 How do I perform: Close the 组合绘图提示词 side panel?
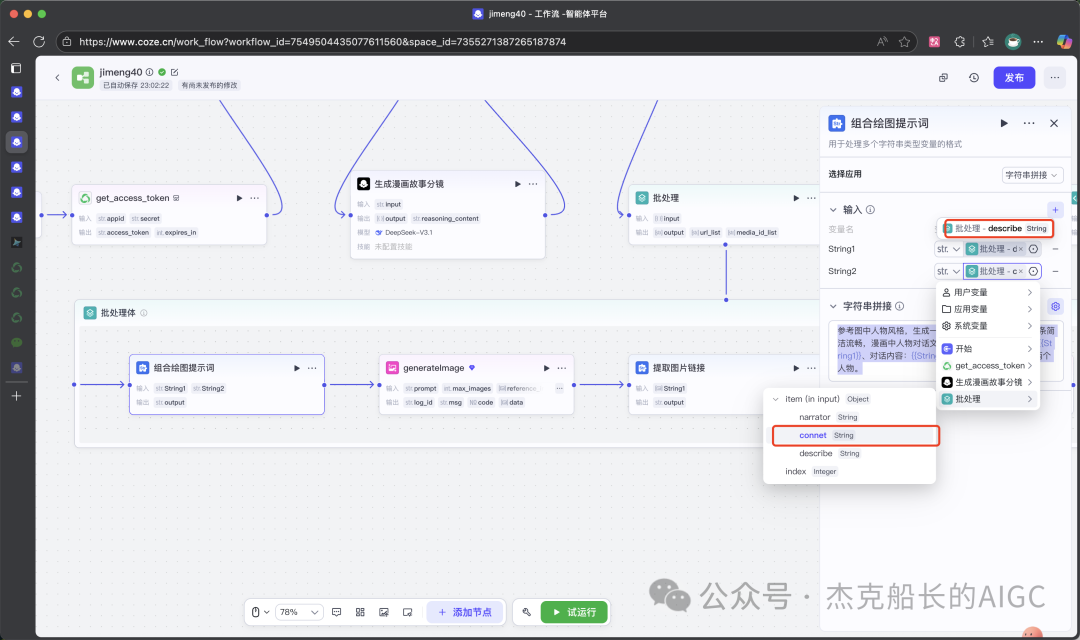(x=1054, y=123)
